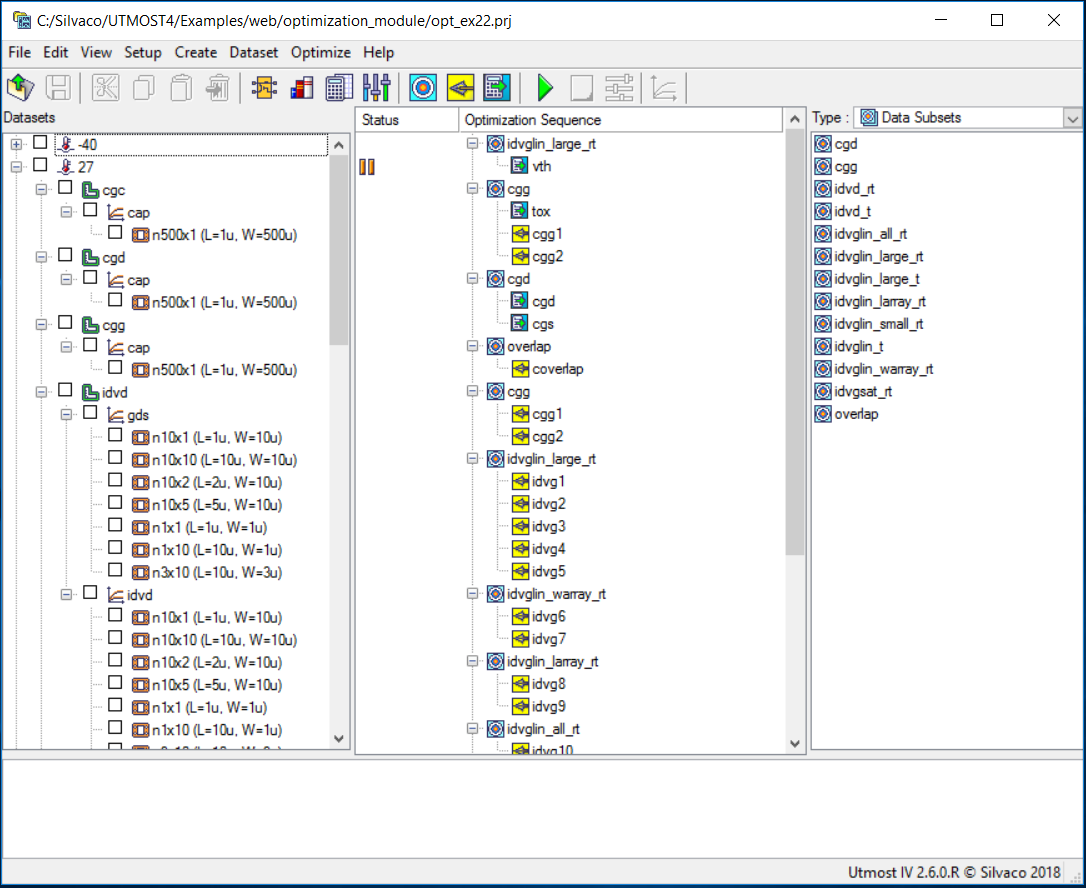This screenshot has height=888, width=1086.
Task: Click the blue target data subset toolbar icon
Action: click(423, 88)
